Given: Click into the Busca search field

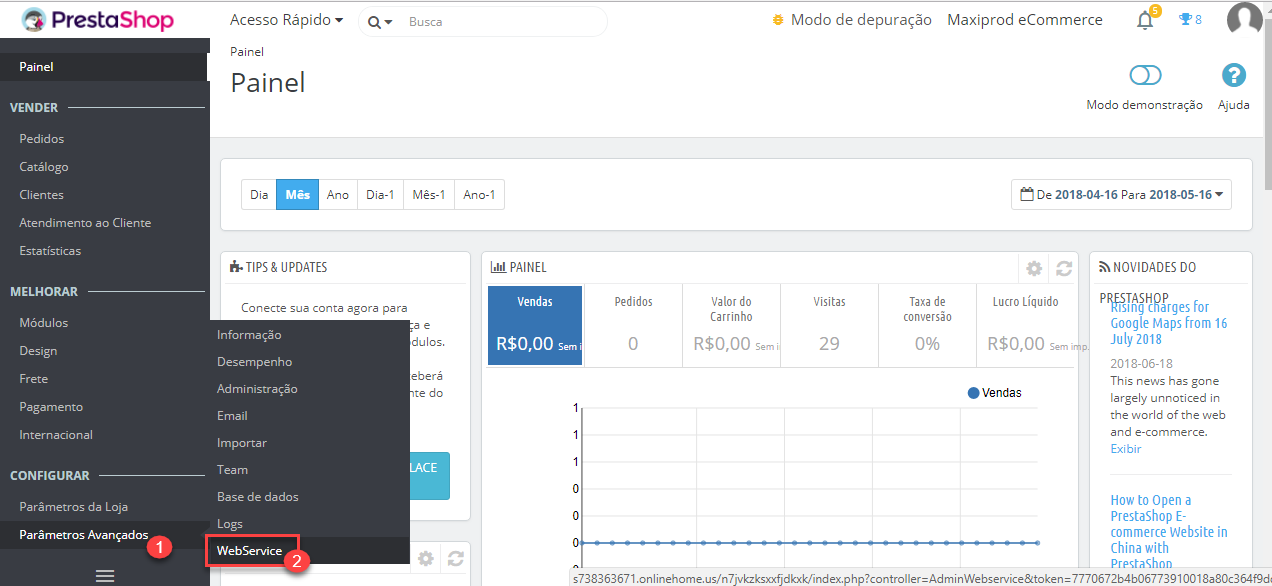Looking at the screenshot, I should click(x=500, y=21).
